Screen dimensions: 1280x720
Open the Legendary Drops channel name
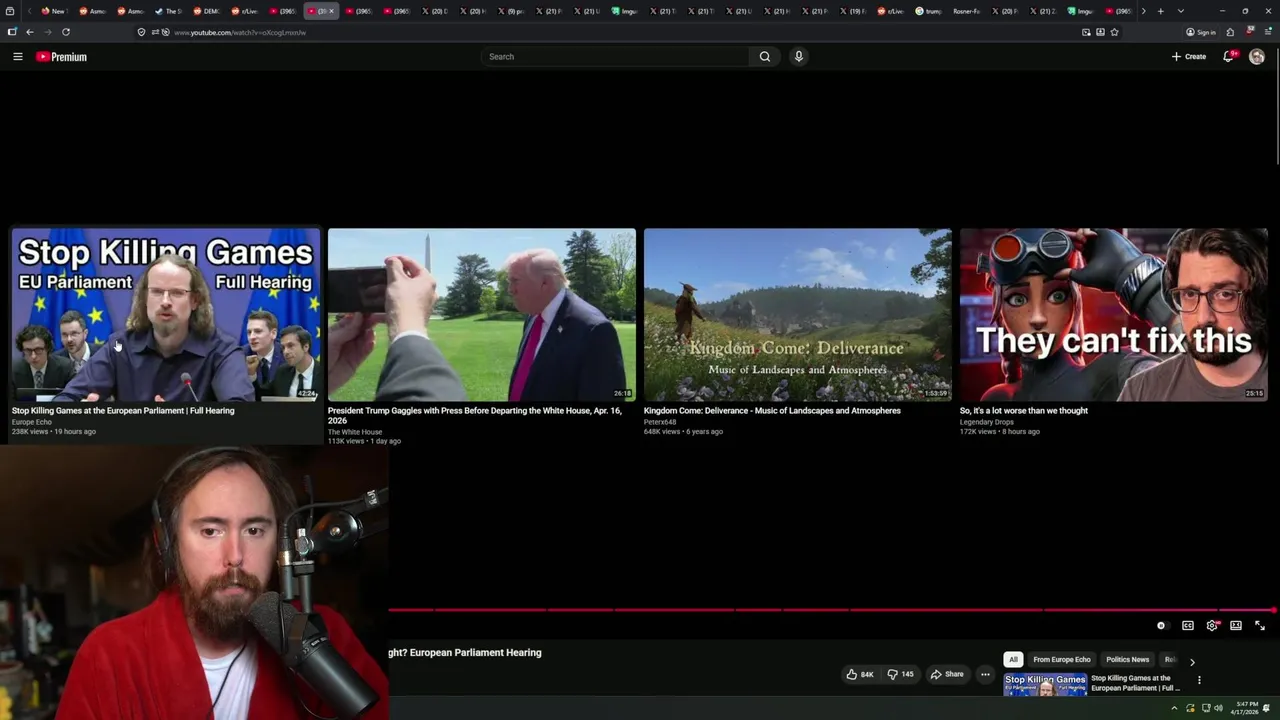(987, 422)
